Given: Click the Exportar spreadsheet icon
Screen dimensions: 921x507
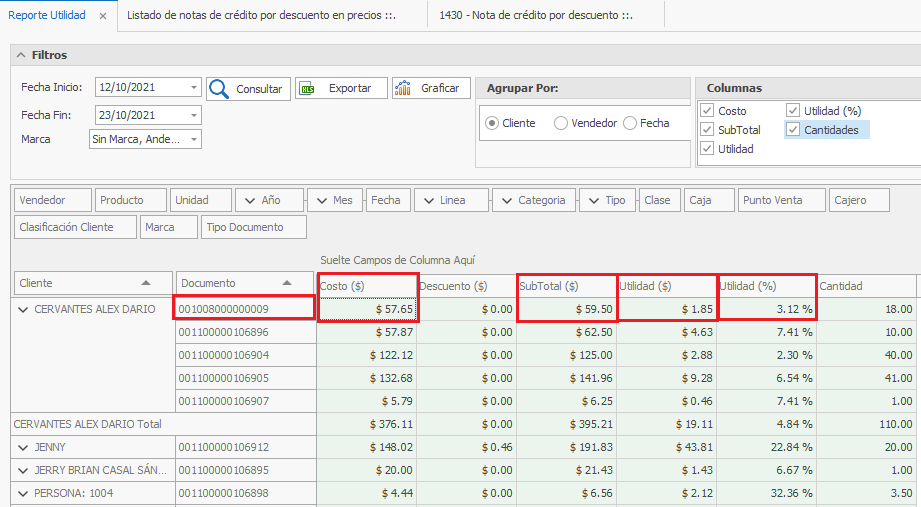Looking at the screenshot, I should click(307, 89).
